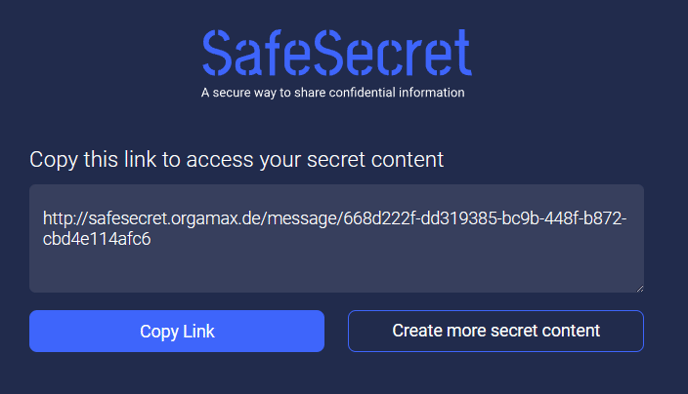
Task: Click the word 'Link' on the blue button
Action: coord(199,331)
